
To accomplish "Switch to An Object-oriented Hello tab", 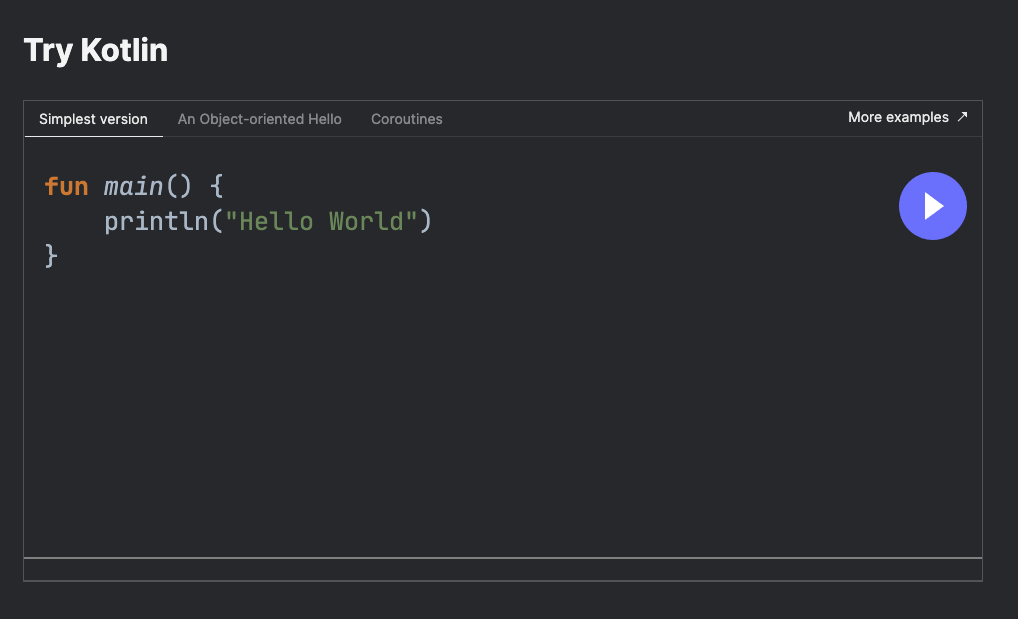I will click(260, 119).
